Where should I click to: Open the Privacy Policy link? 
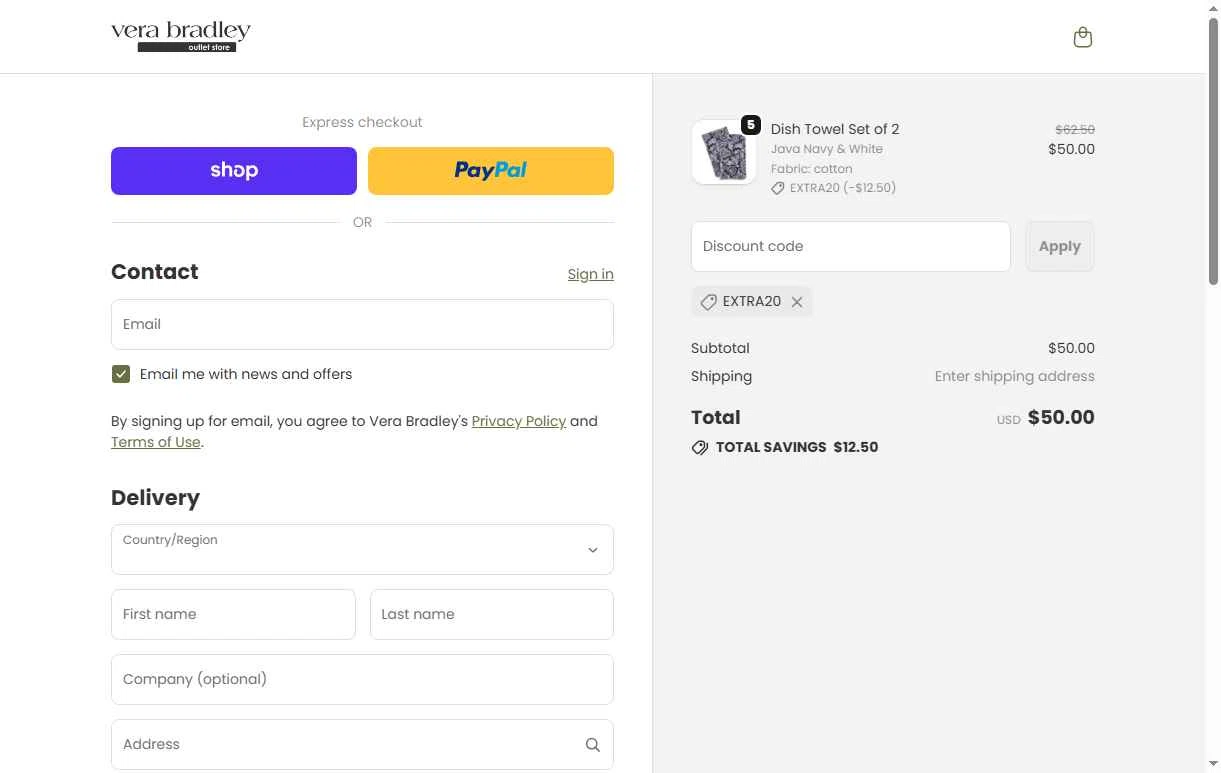point(519,421)
